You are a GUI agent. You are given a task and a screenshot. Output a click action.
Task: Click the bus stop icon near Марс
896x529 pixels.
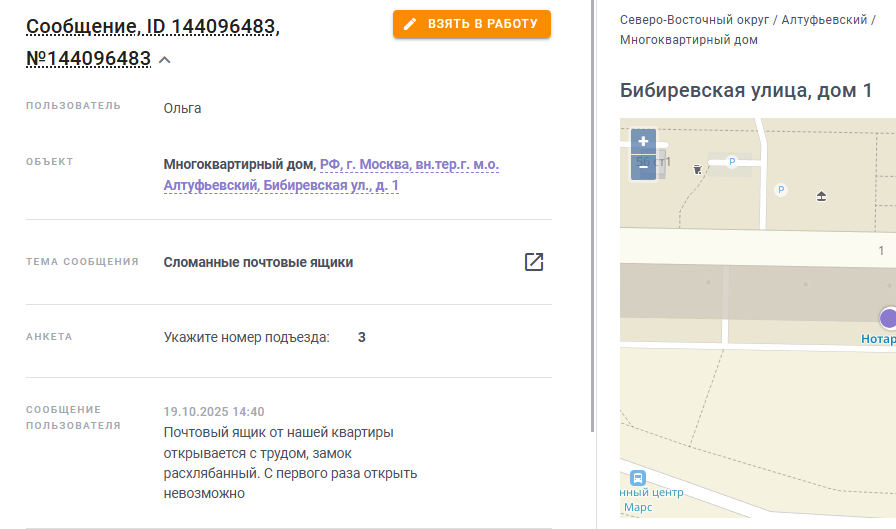pyautogui.click(x=638, y=478)
